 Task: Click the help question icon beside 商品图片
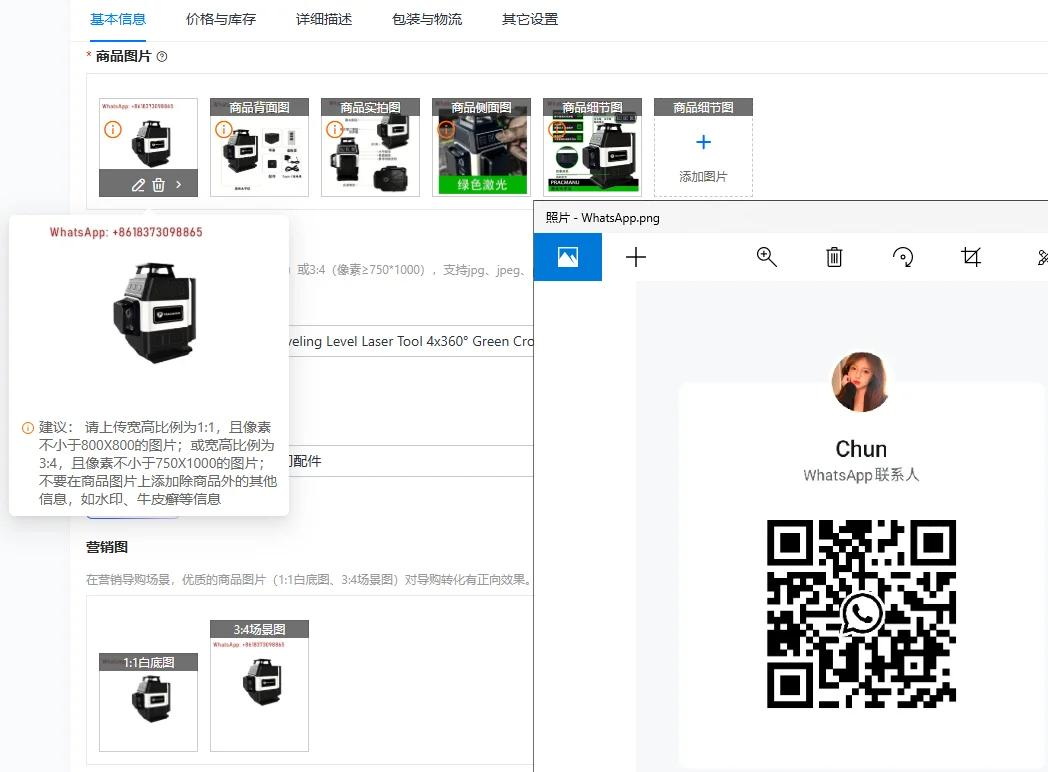162,57
